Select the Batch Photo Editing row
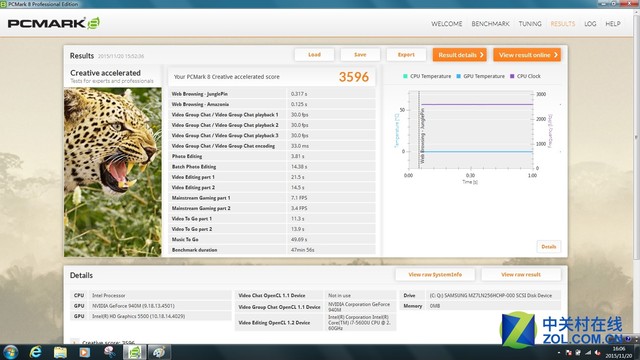This screenshot has width=640, height=360. [x=272, y=167]
